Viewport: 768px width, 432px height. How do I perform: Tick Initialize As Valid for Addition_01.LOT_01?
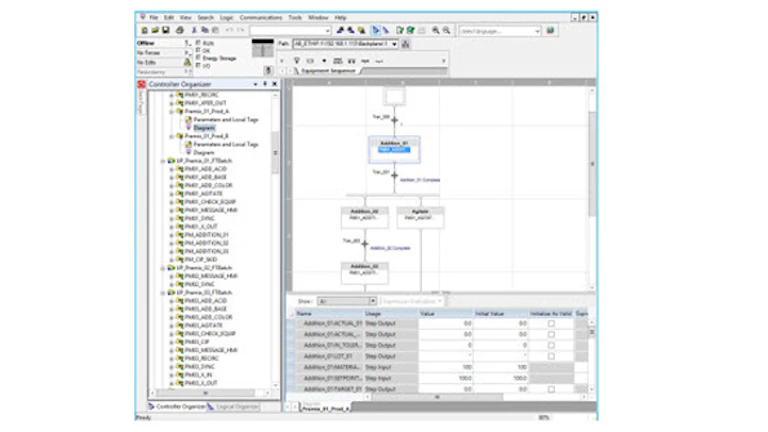click(551, 356)
